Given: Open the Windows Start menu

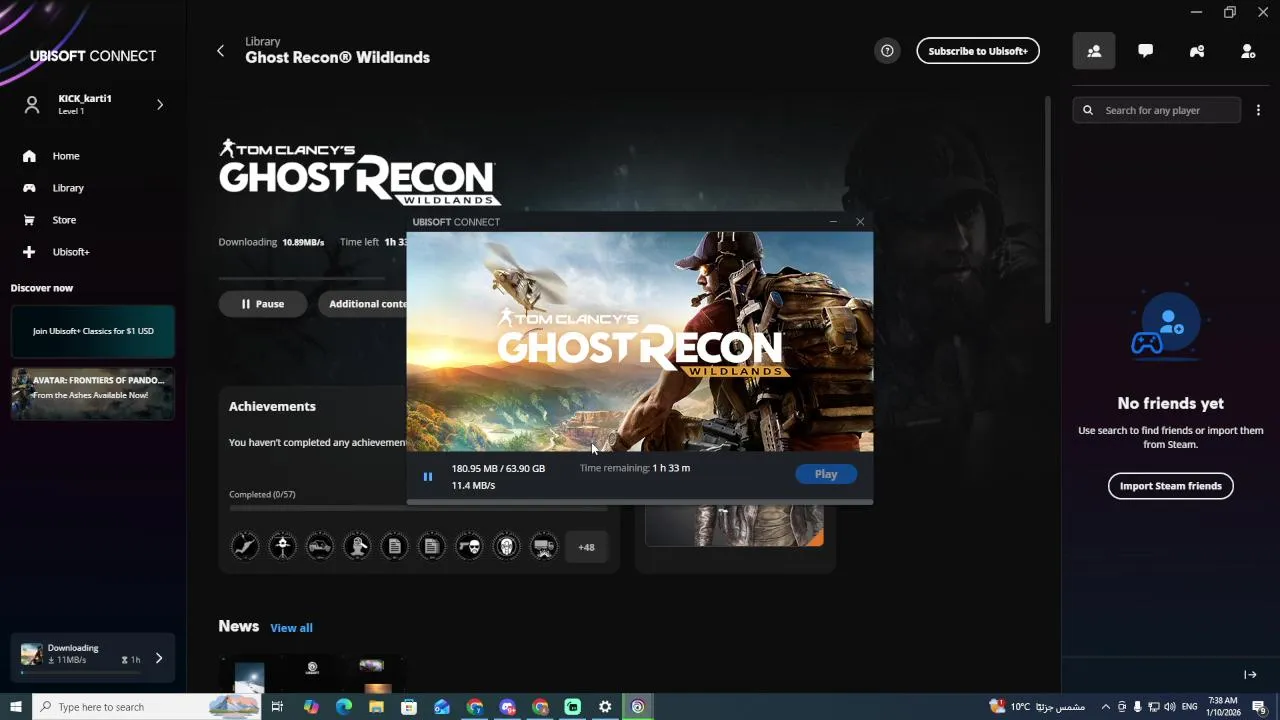Looking at the screenshot, I should coord(15,707).
